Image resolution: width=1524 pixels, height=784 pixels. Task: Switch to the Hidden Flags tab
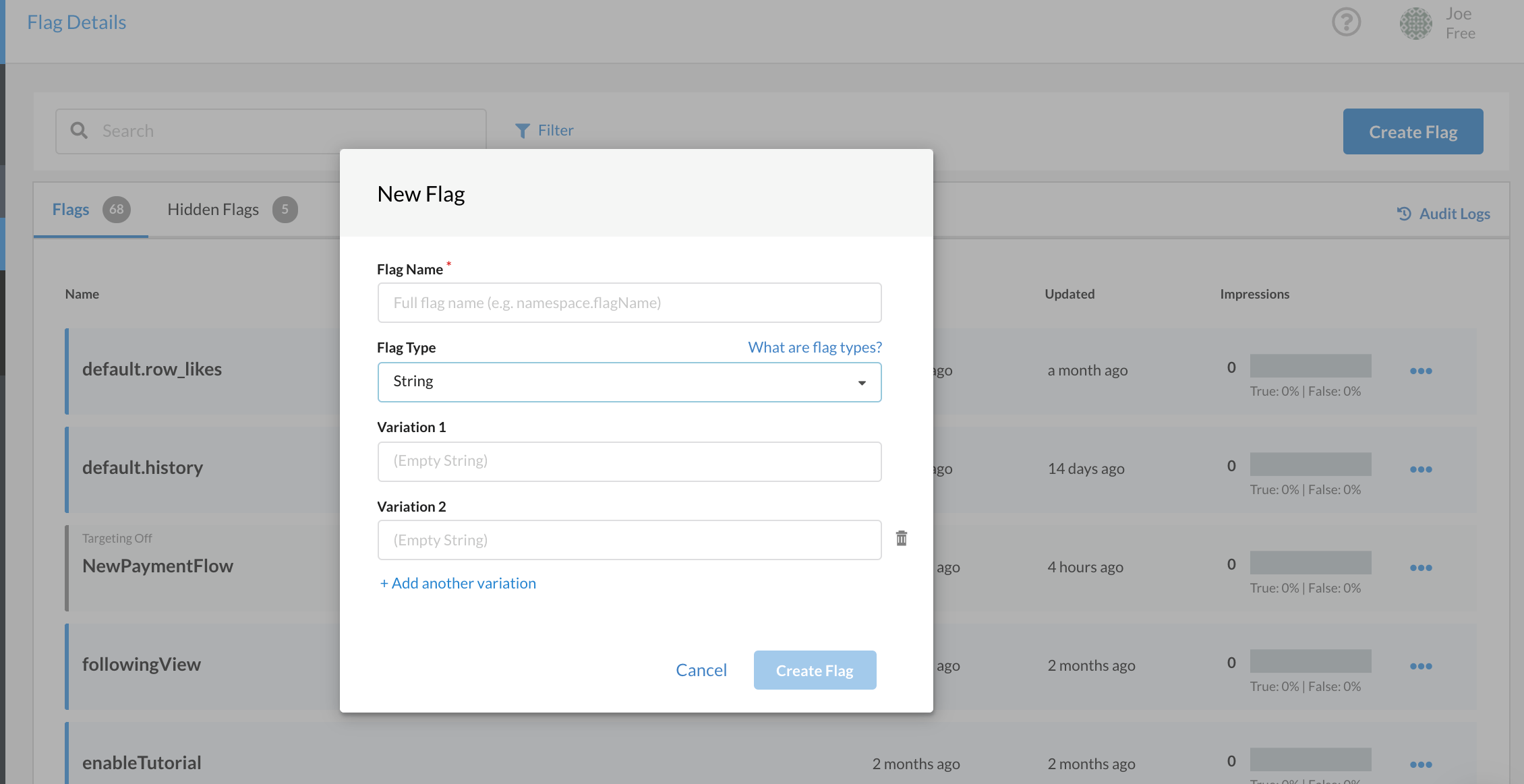213,209
